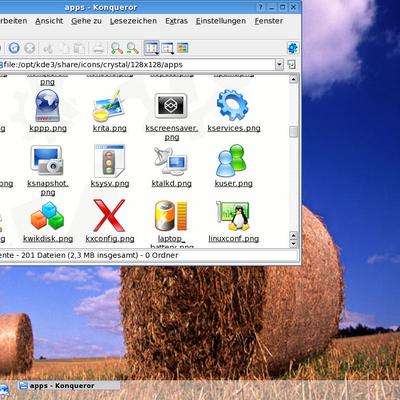Click the Print toolbar icon

point(98,48)
